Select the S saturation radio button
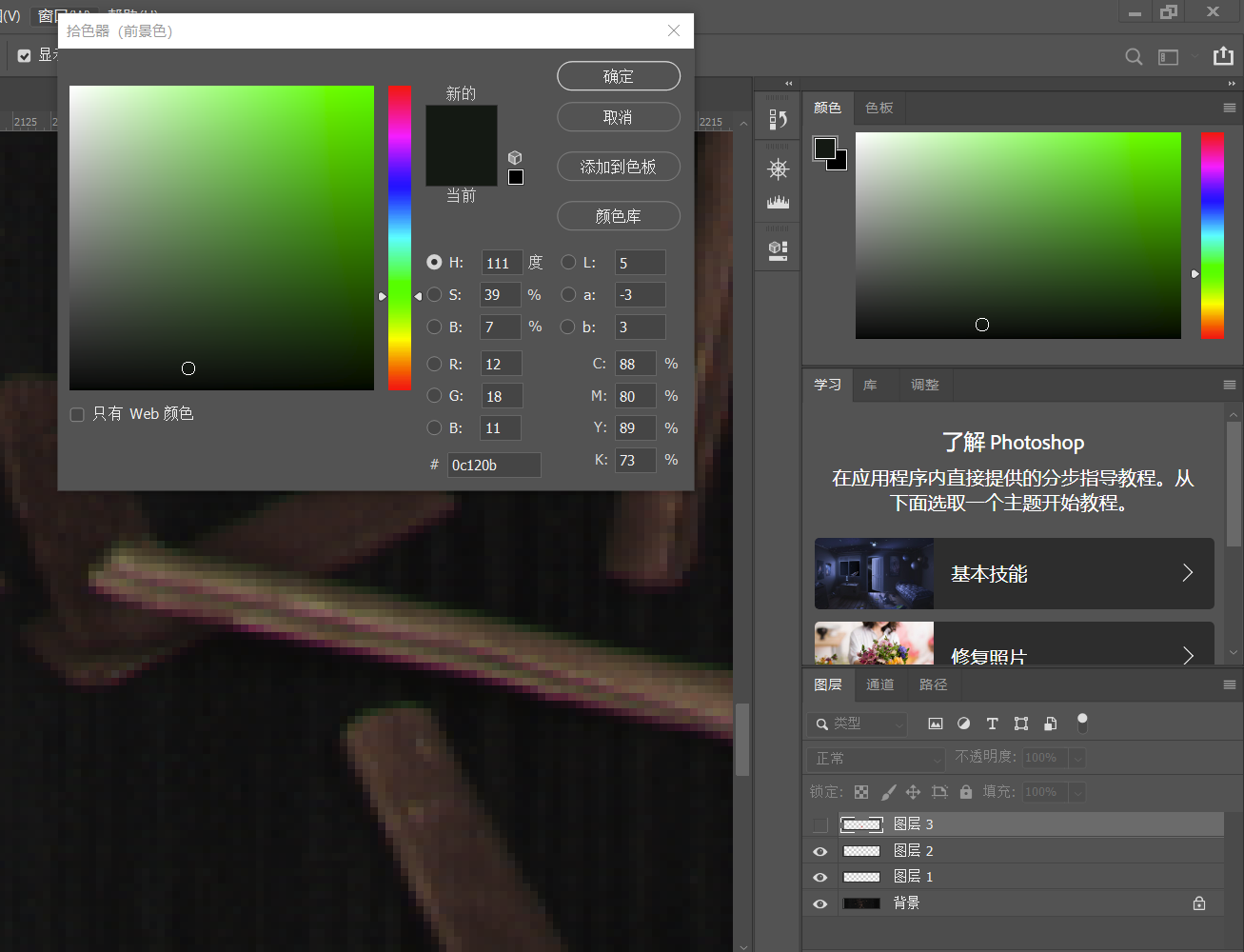 pyautogui.click(x=434, y=294)
